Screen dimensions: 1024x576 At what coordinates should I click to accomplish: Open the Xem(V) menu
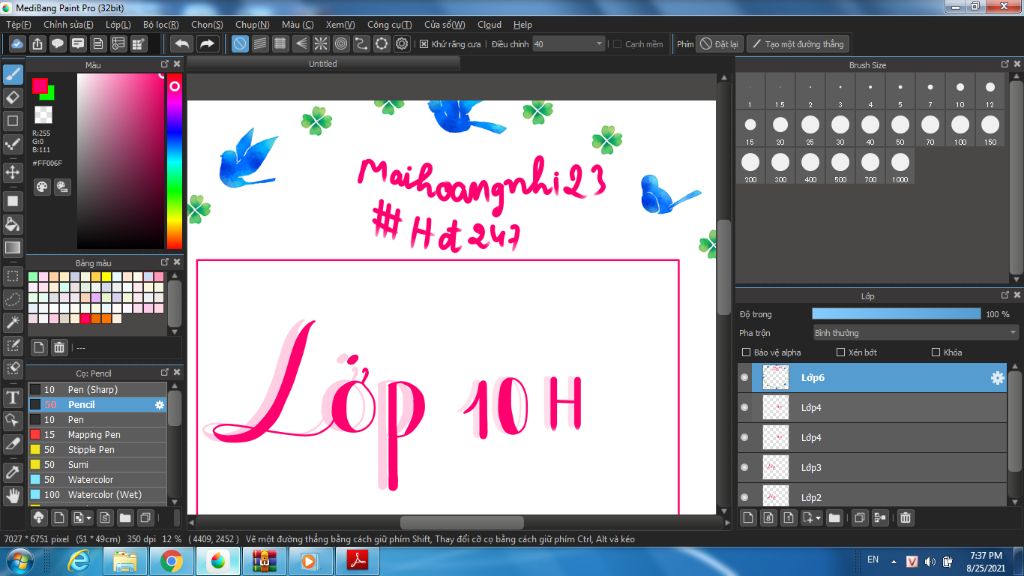pos(340,25)
